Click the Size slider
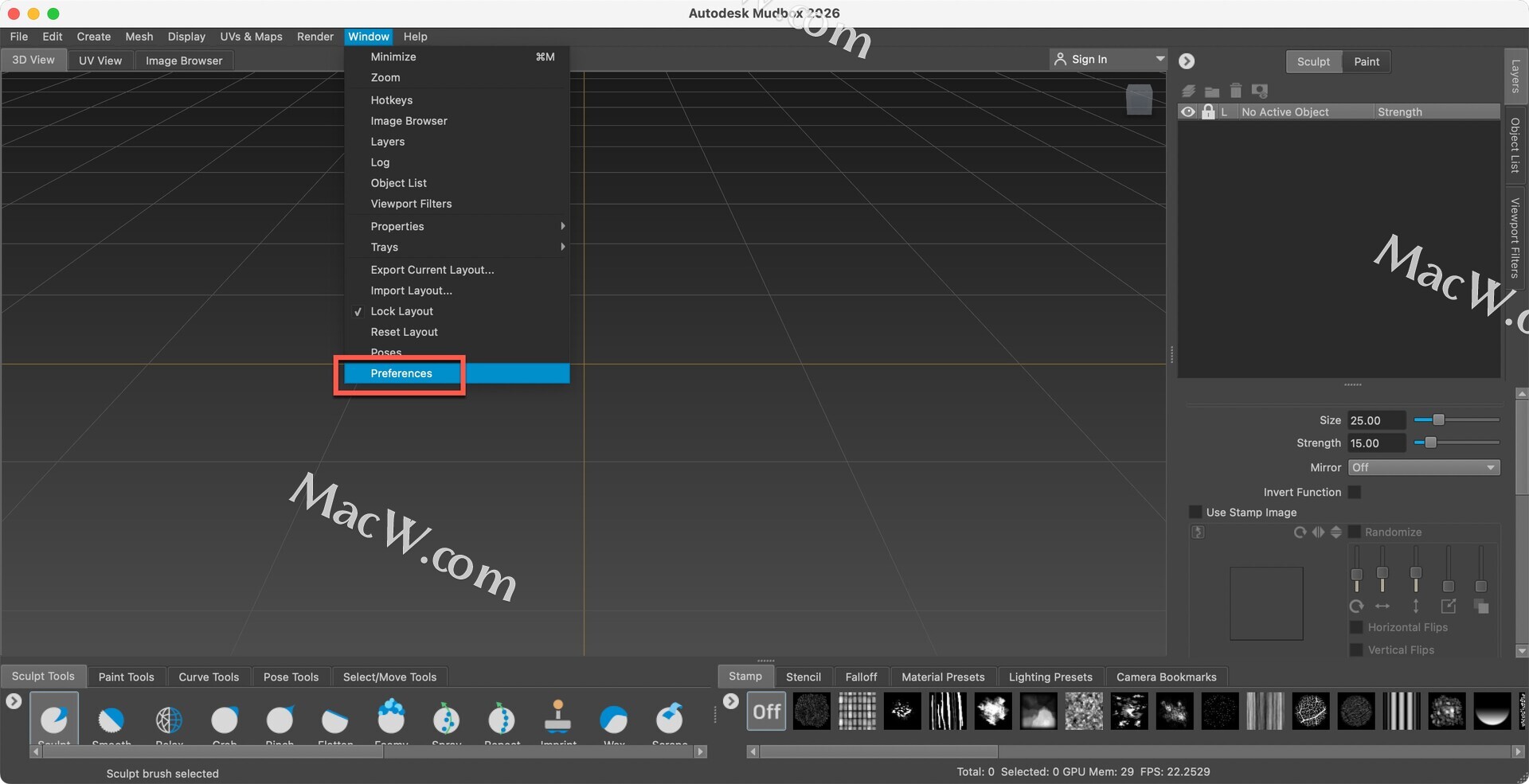The image size is (1529, 784). point(1457,419)
